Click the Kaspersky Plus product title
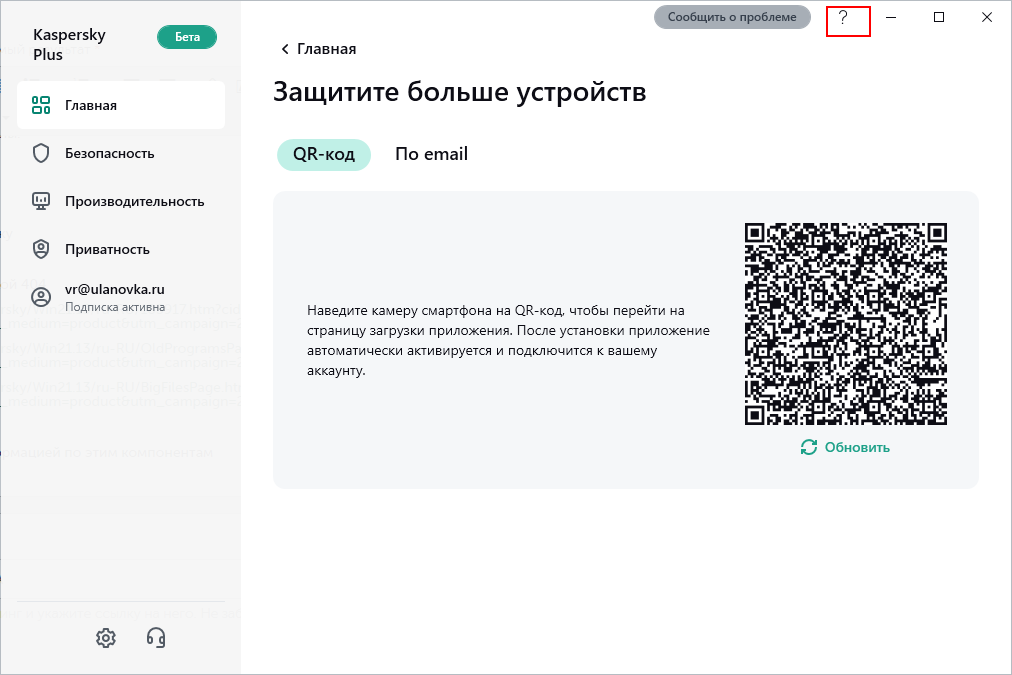 click(x=69, y=45)
